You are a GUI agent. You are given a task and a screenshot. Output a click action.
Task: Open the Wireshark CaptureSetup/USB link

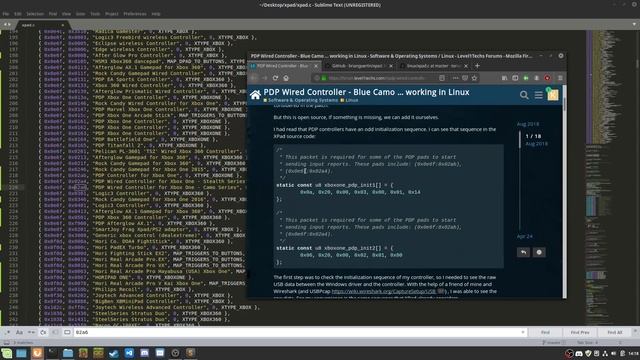[x=384, y=291]
